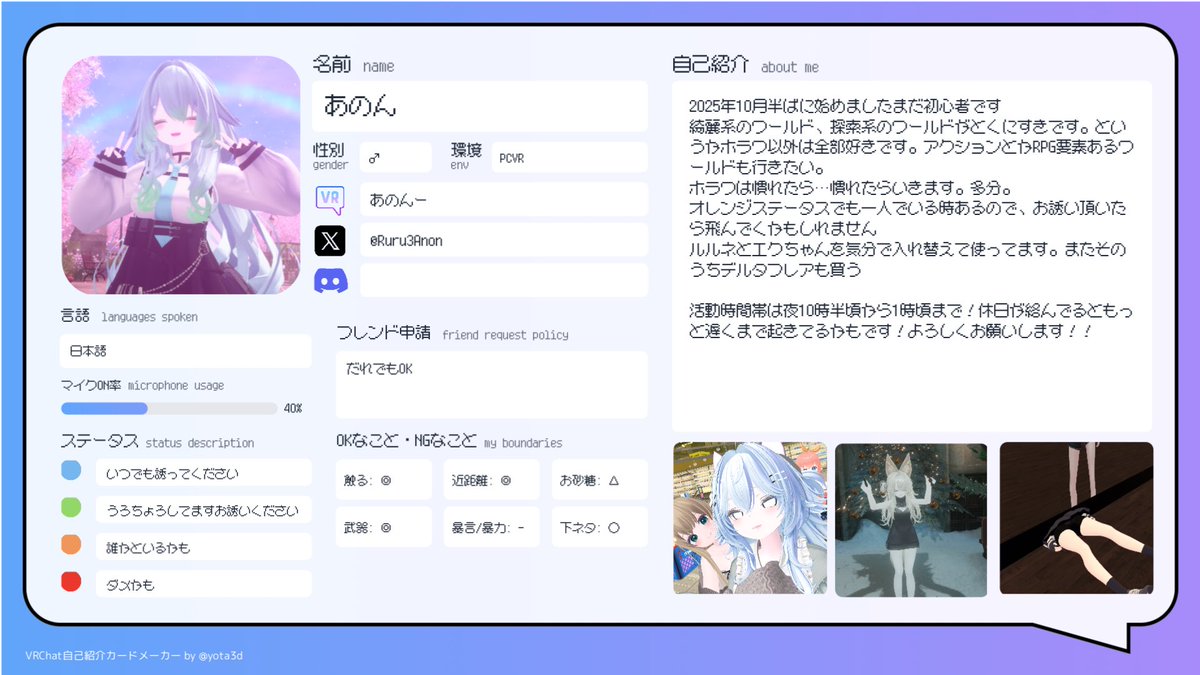Click the empty Discord handle field
This screenshot has width=1200, height=675.
[504, 280]
